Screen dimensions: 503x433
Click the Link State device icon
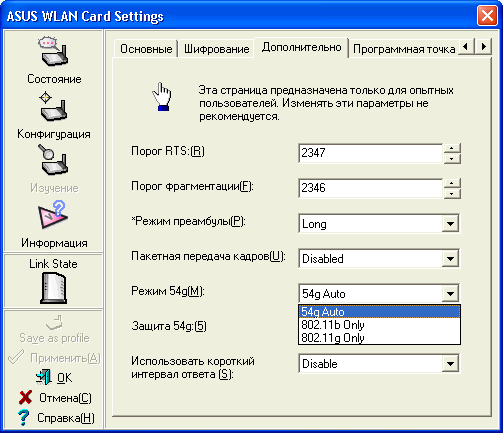[x=53, y=288]
